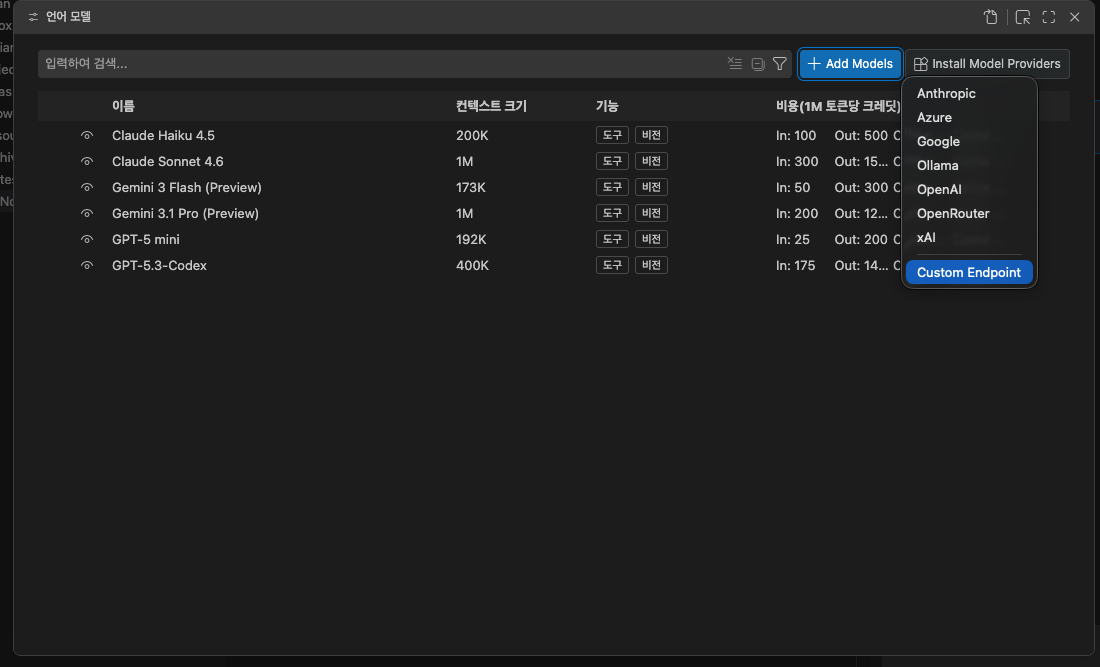This screenshot has width=1100, height=667.
Task: Collapse all model groups icon
Action: 758,64
